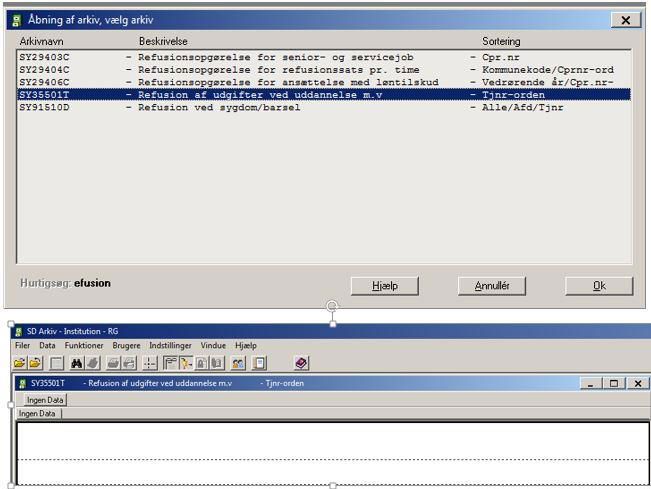The width and height of the screenshot is (651, 489).
Task: Click the crosshair dashed-lines toolbar icon
Action: point(149,363)
